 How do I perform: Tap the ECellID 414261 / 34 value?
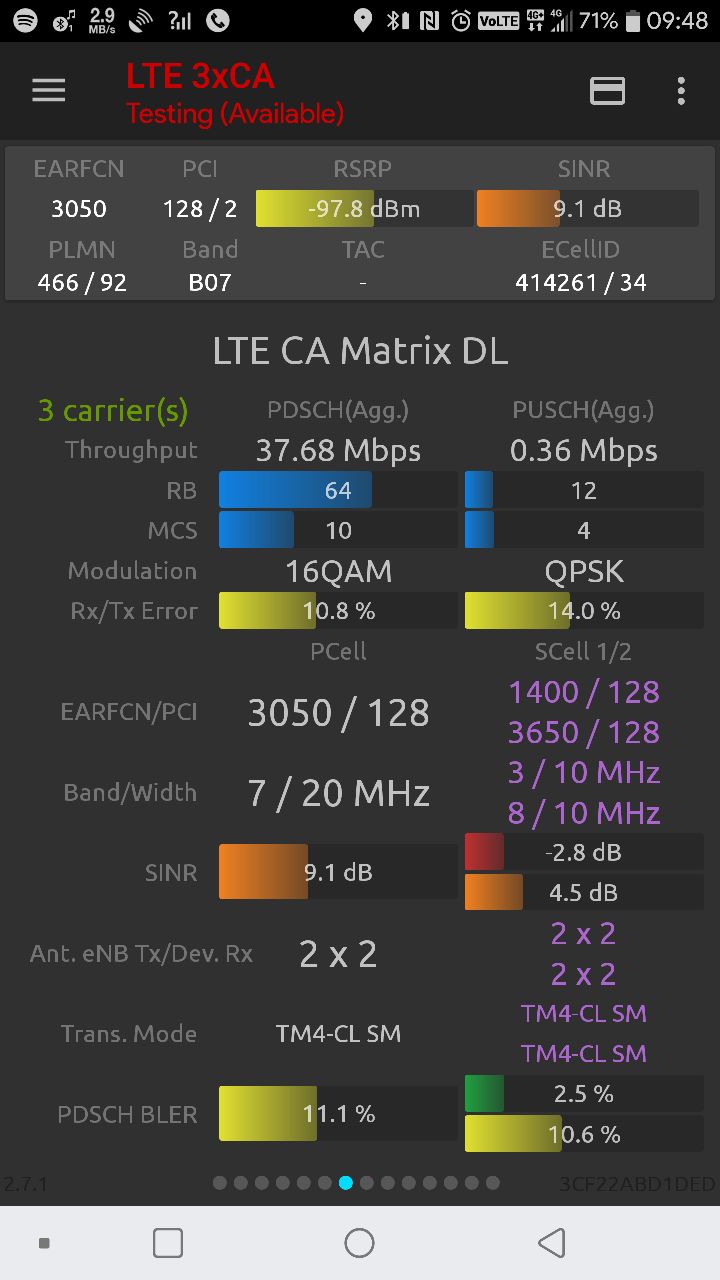pos(581,283)
